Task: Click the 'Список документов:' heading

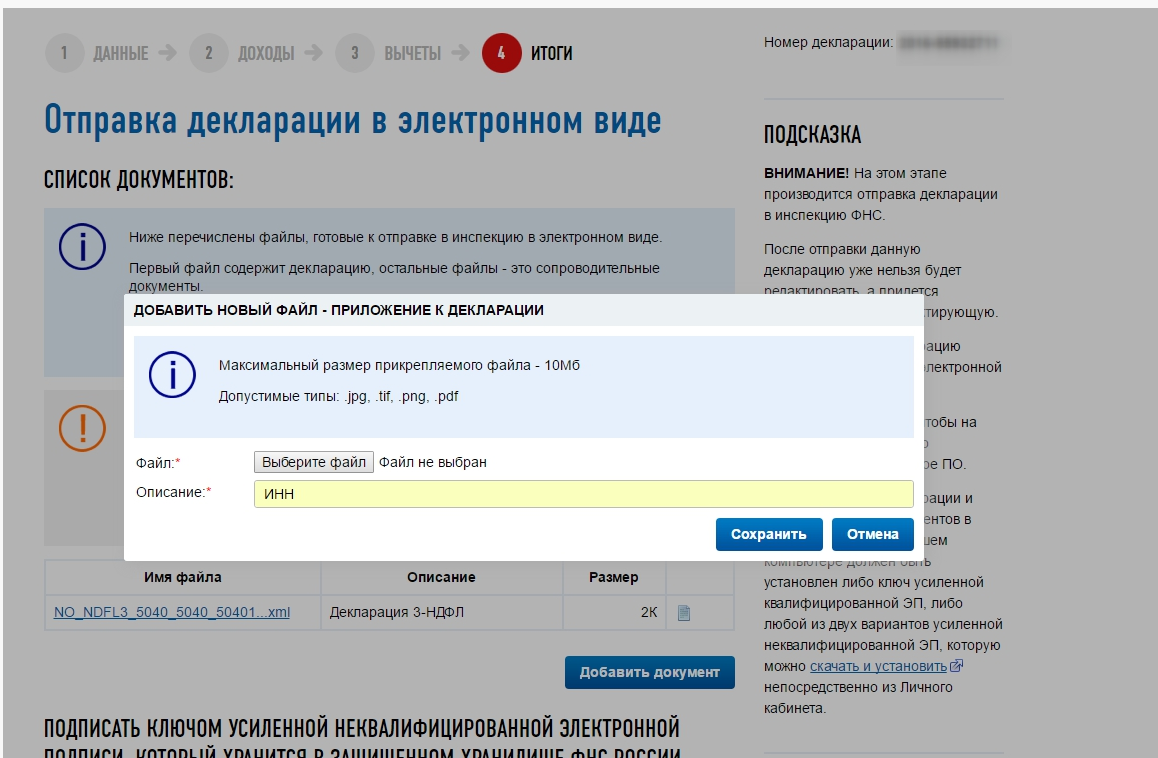Action: point(139,180)
